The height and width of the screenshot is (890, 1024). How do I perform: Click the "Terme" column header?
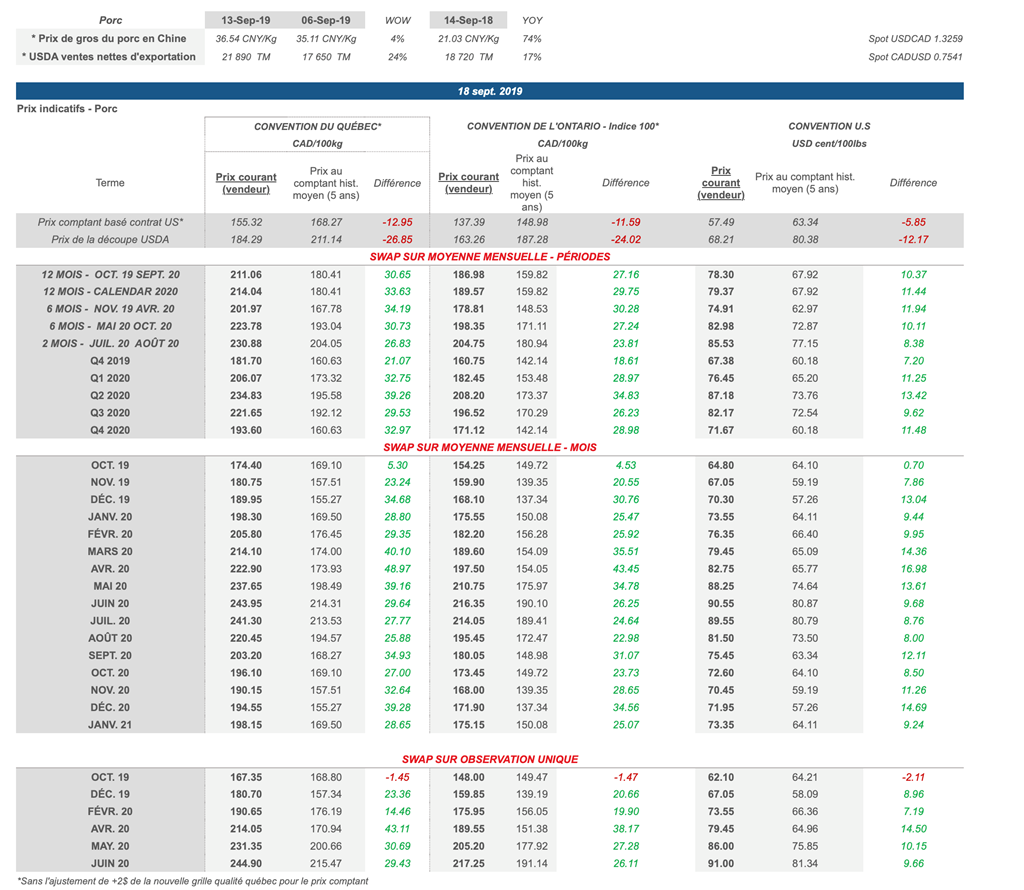pyautogui.click(x=110, y=183)
